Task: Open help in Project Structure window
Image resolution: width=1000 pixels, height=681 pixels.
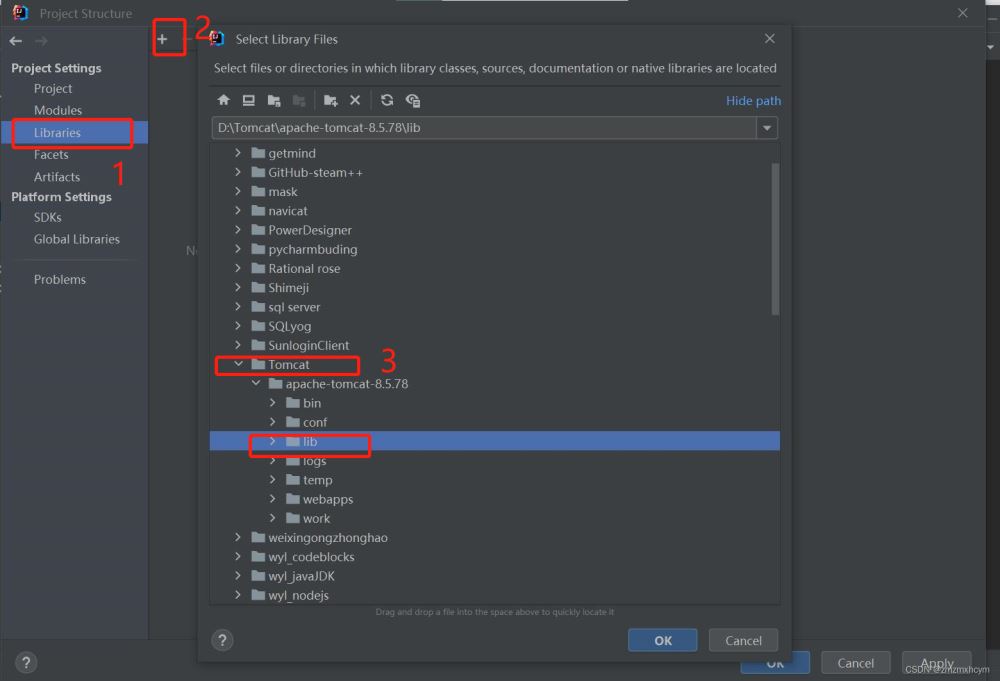Action: click(26, 663)
